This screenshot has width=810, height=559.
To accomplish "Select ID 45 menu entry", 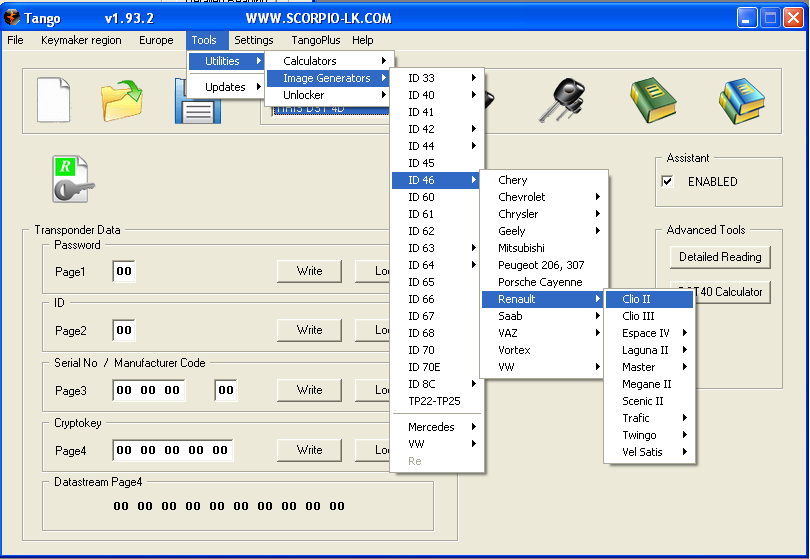I will coord(438,163).
